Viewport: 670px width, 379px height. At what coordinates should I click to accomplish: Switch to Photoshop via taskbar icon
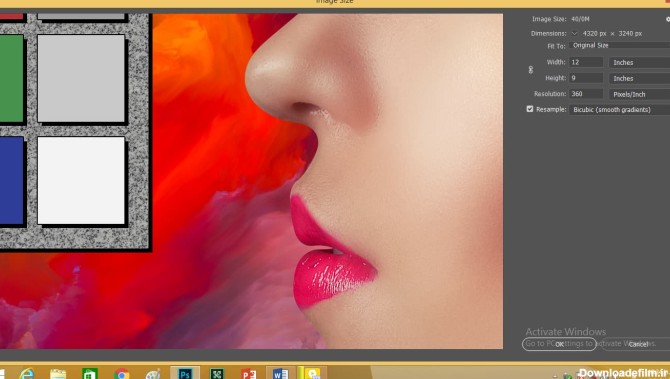tap(185, 373)
